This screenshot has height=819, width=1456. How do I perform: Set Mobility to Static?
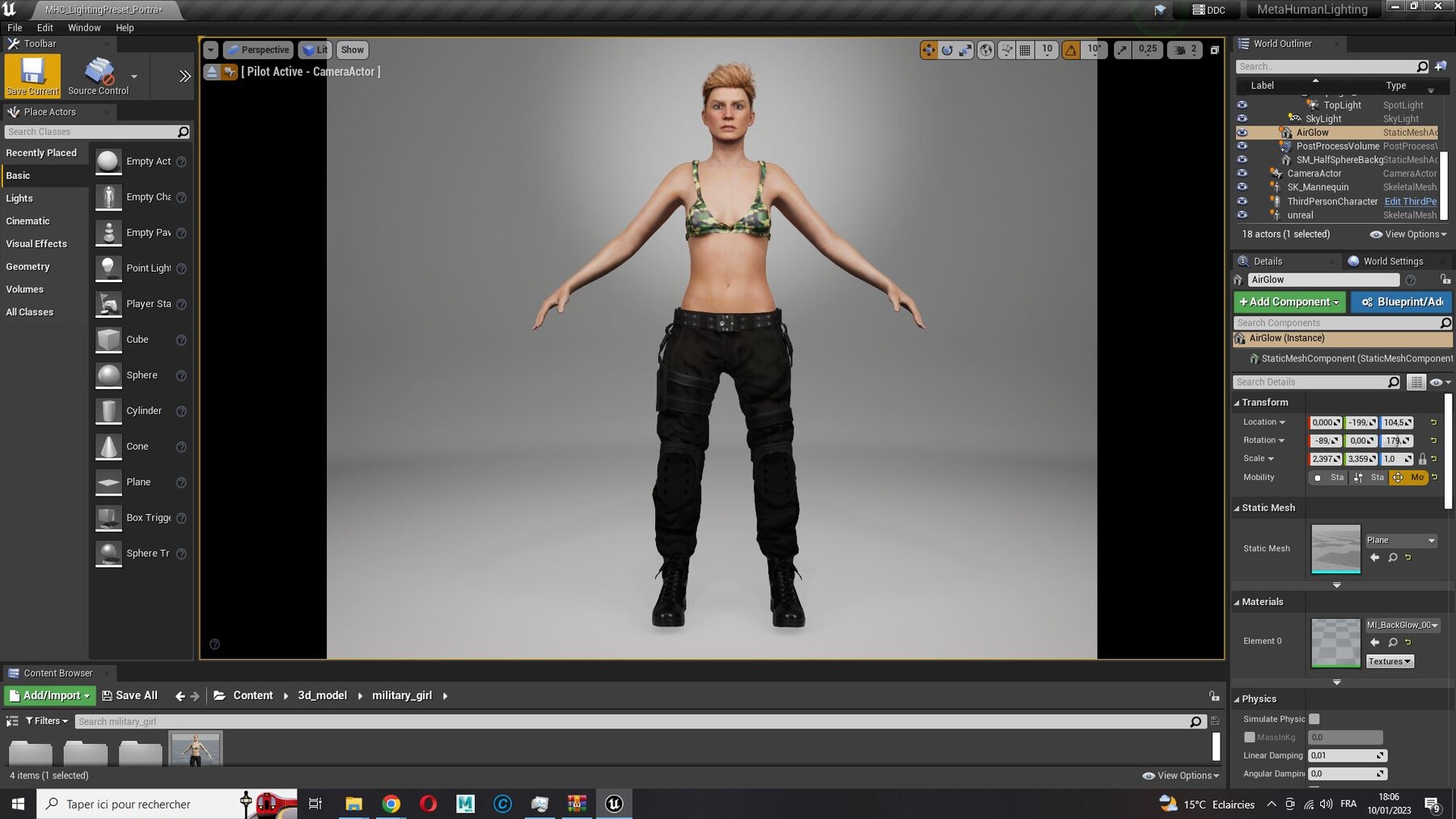(1328, 478)
